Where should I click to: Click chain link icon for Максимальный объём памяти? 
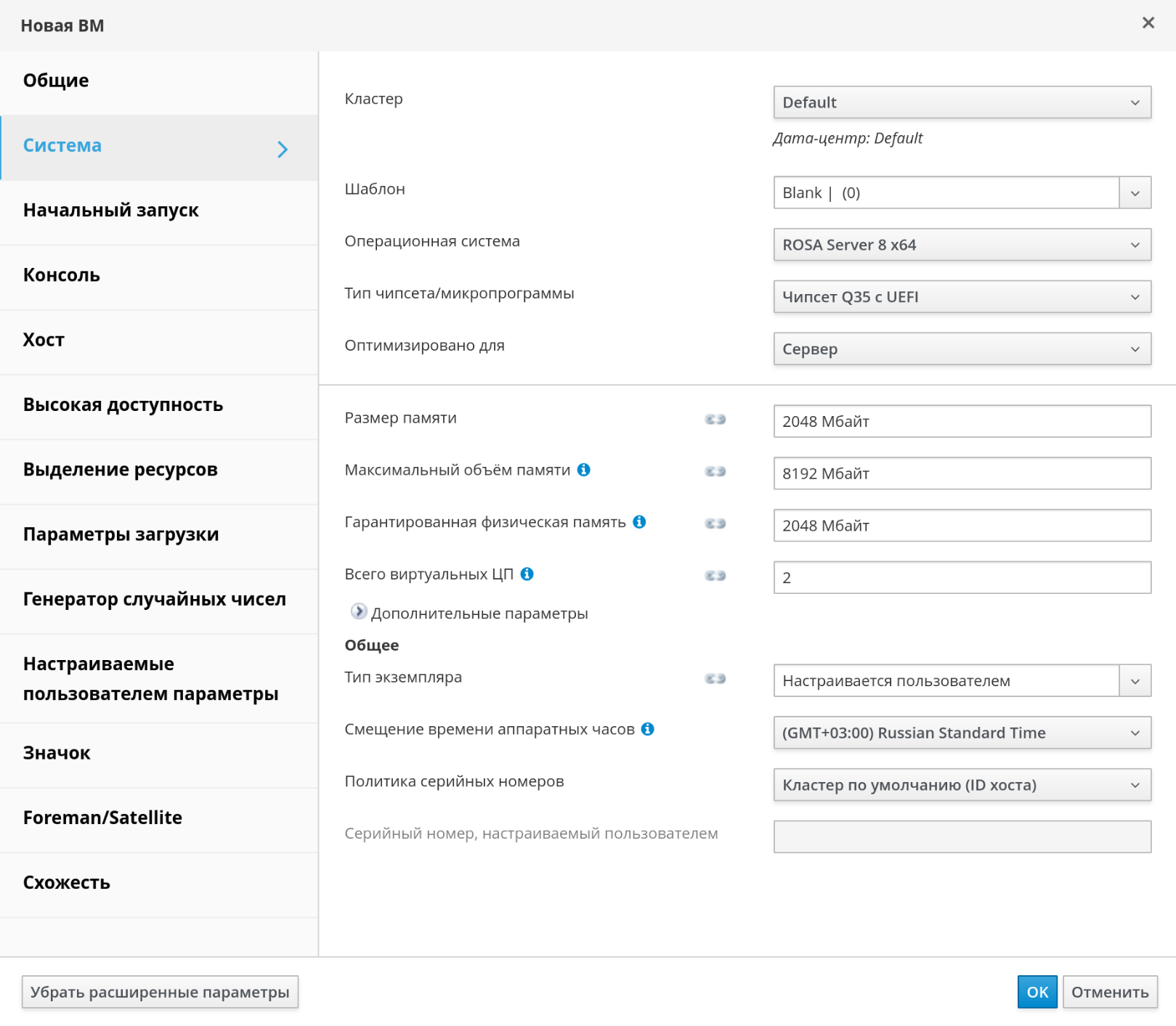(715, 471)
